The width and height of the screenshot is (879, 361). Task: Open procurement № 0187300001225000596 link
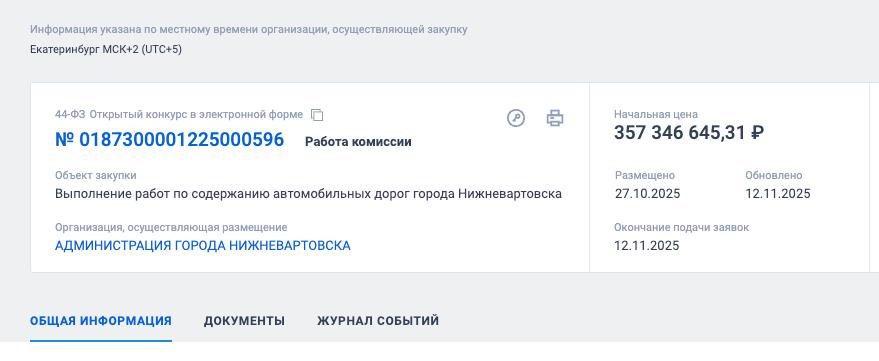tap(169, 140)
